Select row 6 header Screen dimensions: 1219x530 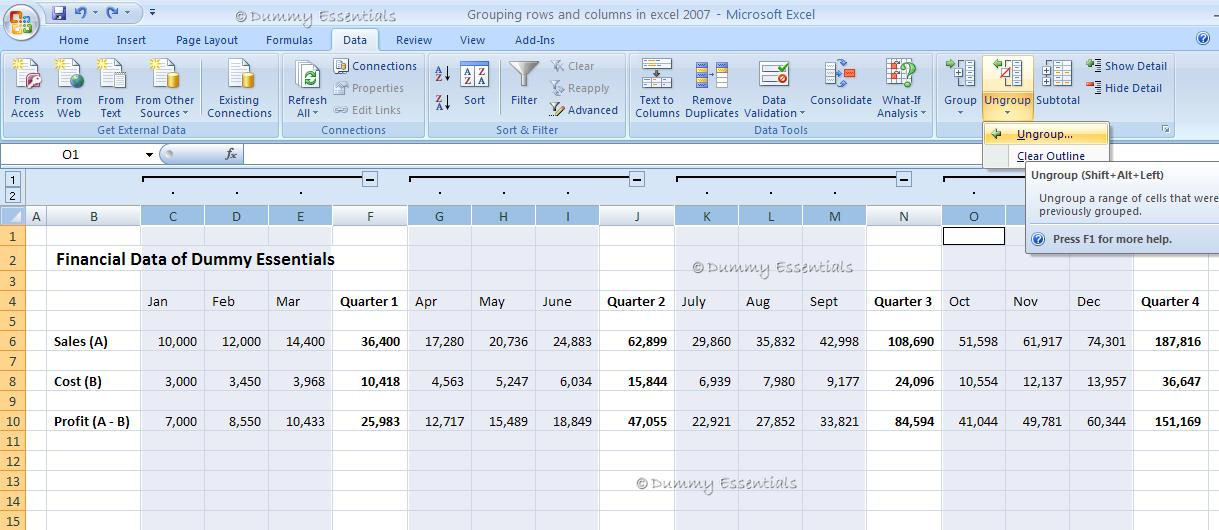(x=12, y=341)
